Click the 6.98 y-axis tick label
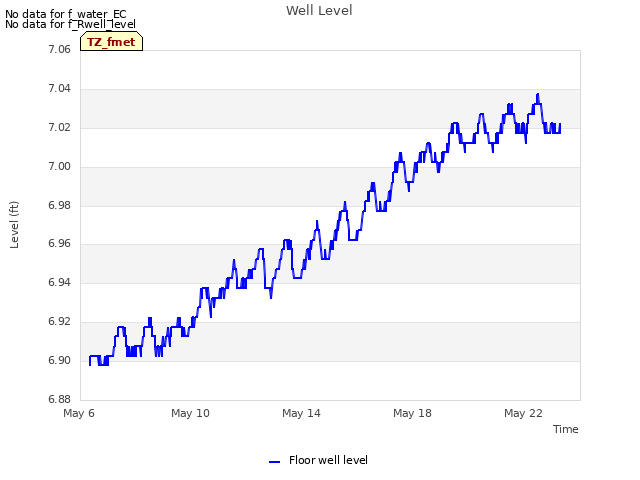640x480 pixels. tap(60, 205)
